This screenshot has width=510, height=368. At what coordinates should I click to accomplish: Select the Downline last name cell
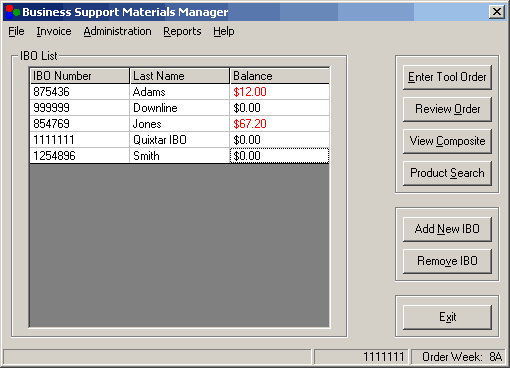pos(180,108)
